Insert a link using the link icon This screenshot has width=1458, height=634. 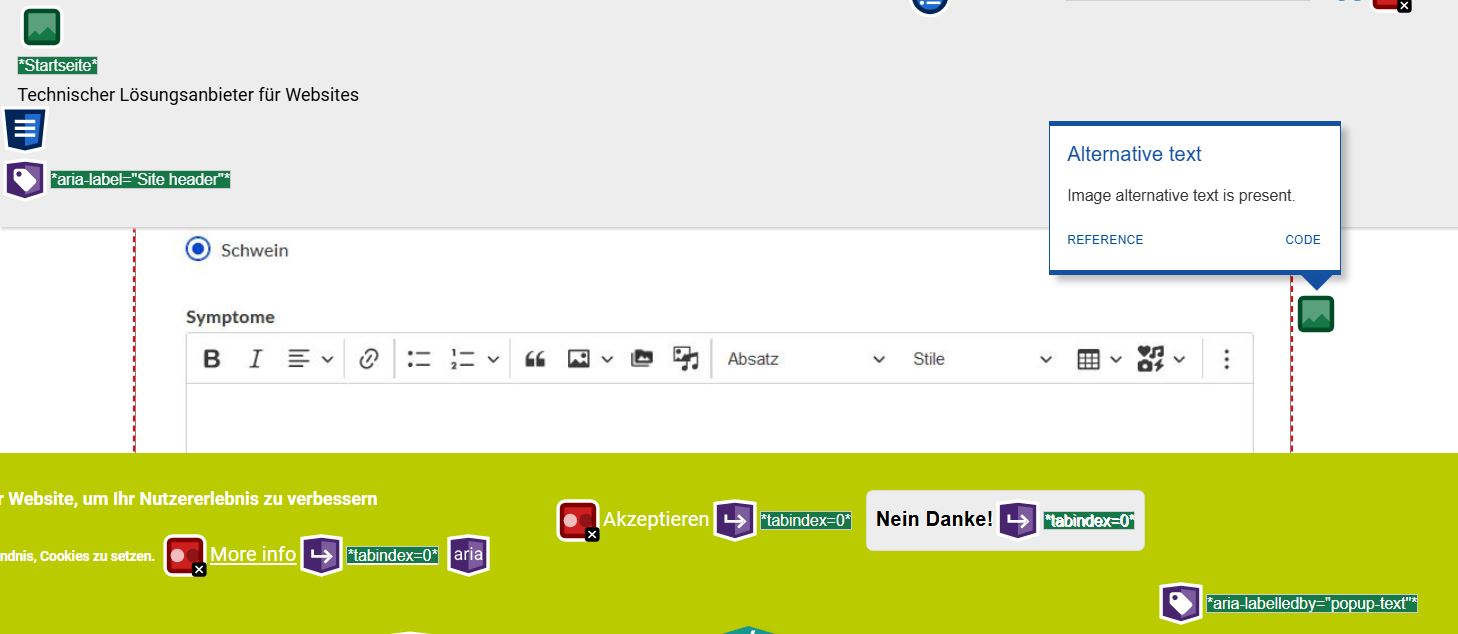pos(369,358)
